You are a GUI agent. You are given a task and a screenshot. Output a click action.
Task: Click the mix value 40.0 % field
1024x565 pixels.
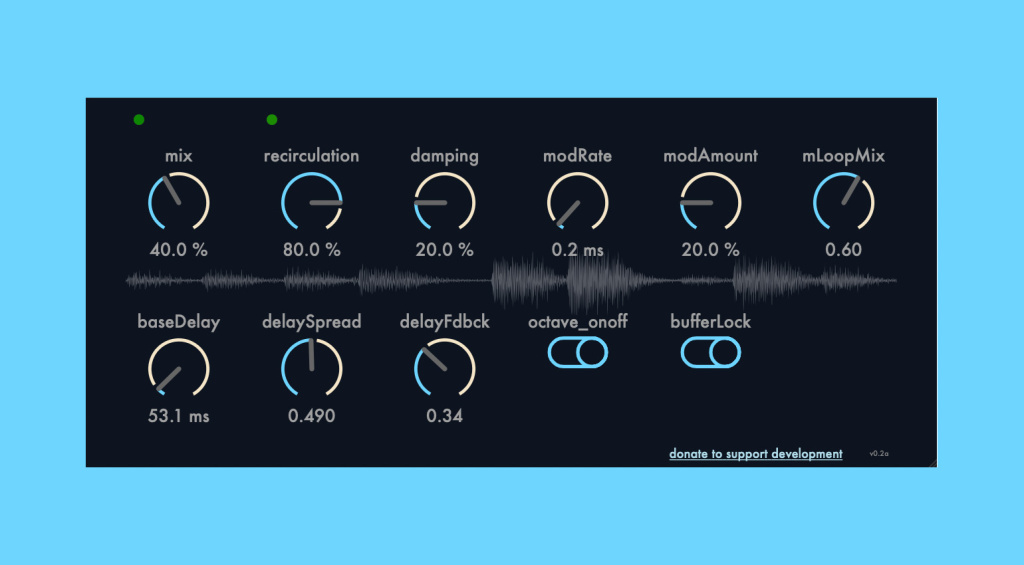tap(178, 250)
